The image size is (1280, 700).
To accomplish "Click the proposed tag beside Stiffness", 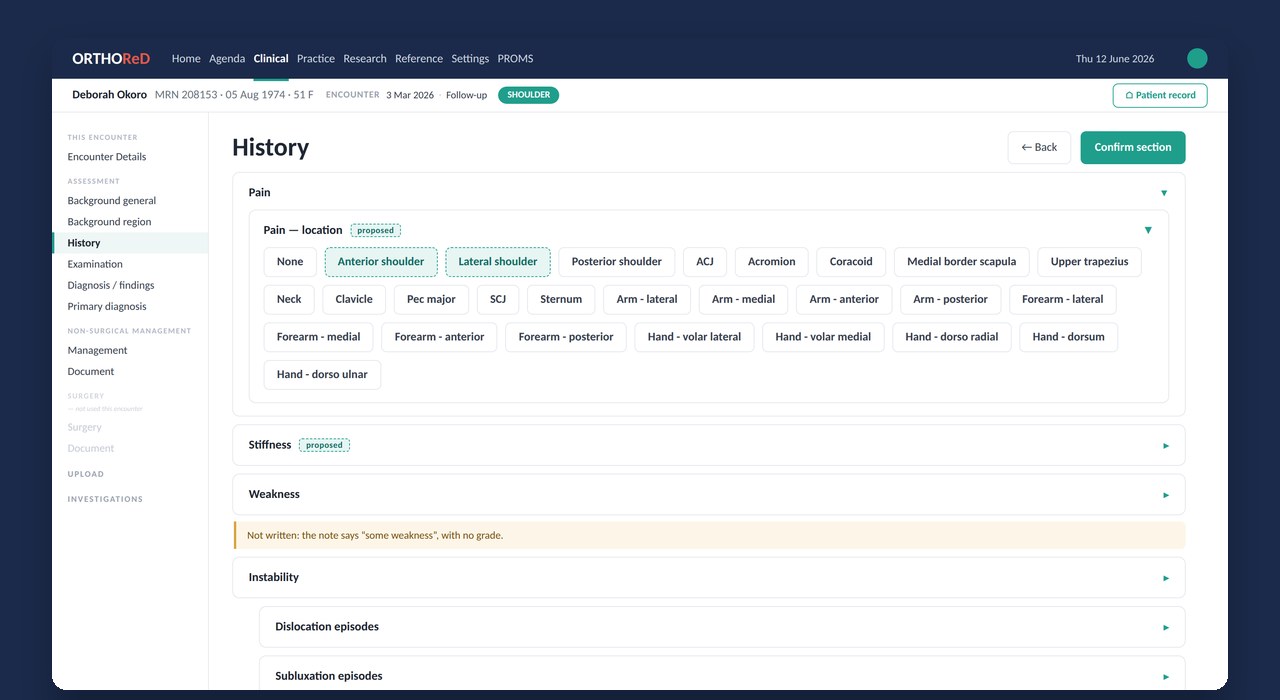I will click(x=325, y=446).
